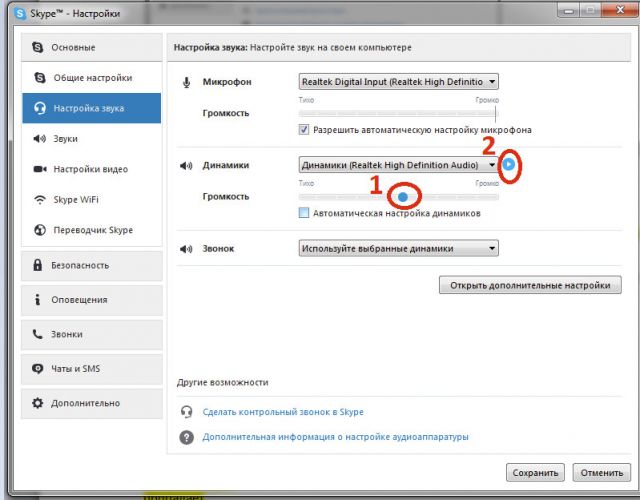
Task: Open Настройки видео page
Action: click(92, 169)
